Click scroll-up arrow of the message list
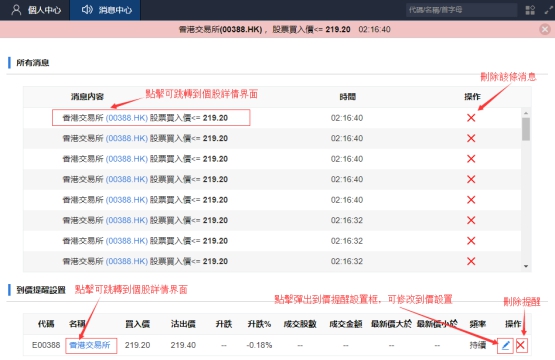This screenshot has height=360, width=555. [x=526, y=113]
